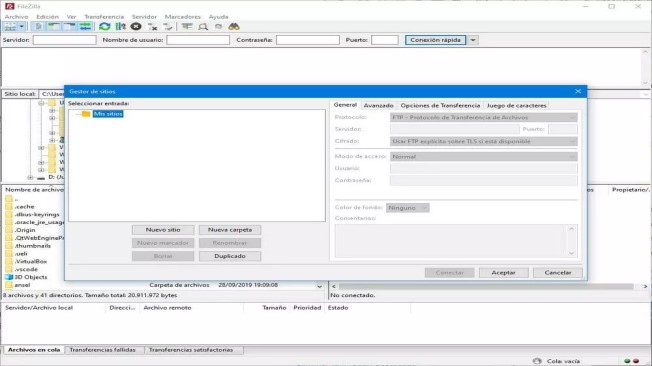Click the Nueva carpeta button

tap(230, 230)
